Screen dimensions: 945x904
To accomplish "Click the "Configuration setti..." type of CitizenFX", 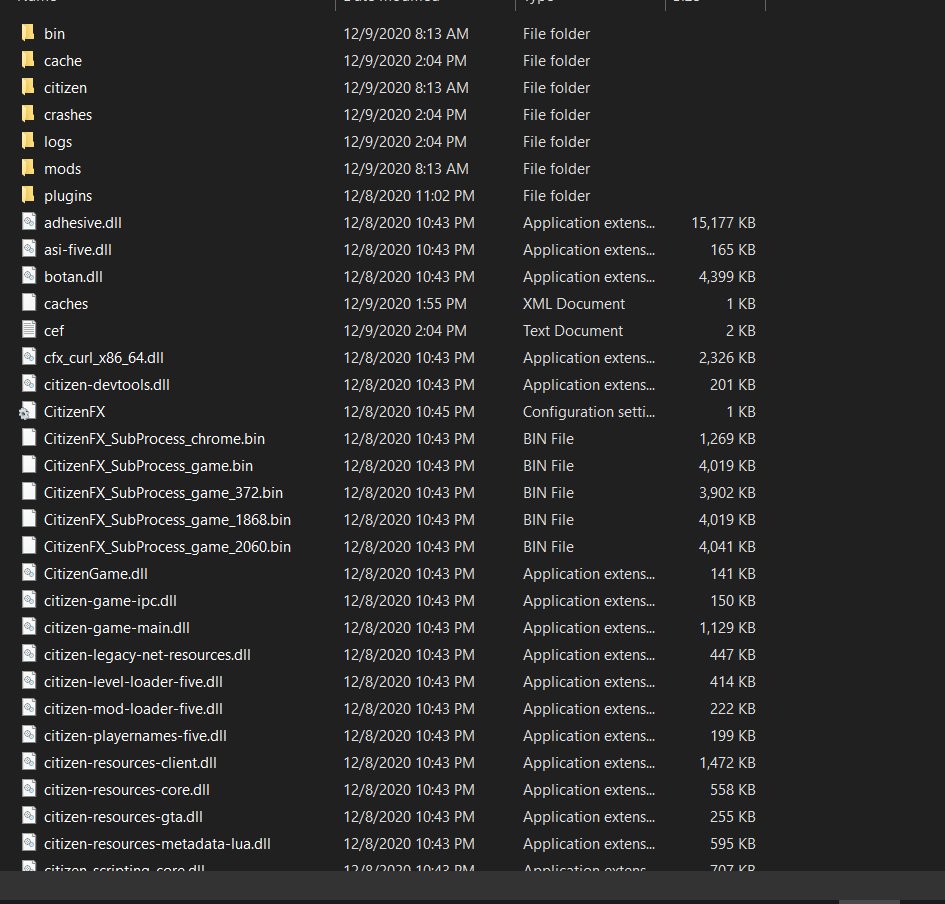I will (x=589, y=412).
